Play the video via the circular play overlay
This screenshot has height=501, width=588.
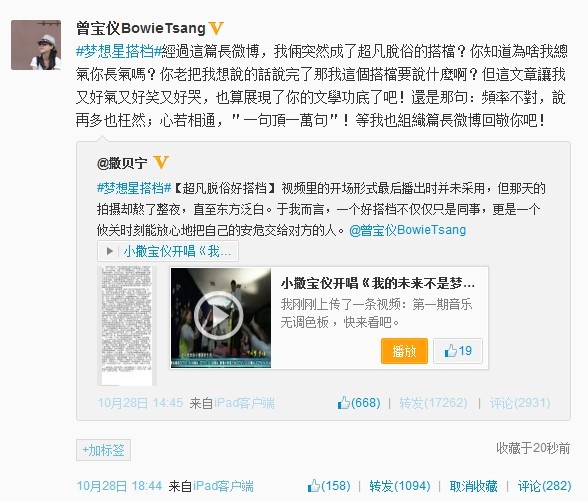[x=219, y=316]
